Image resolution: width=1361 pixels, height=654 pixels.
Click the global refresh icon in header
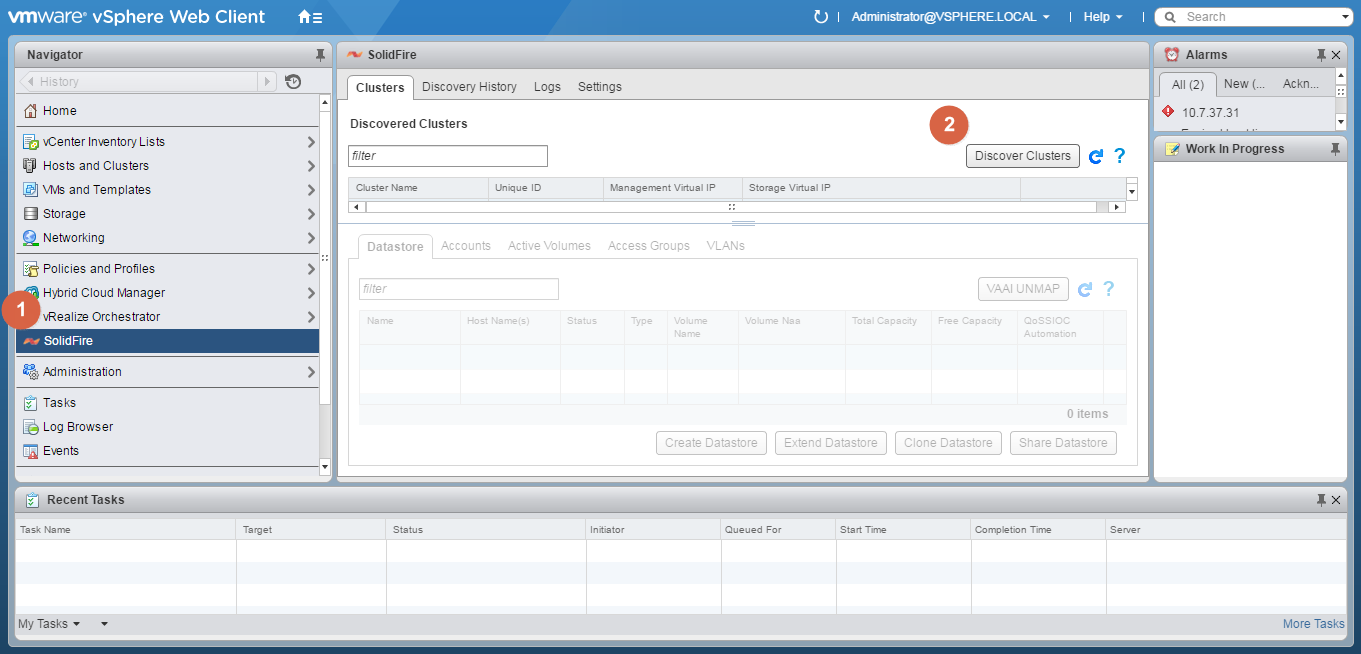pos(821,17)
